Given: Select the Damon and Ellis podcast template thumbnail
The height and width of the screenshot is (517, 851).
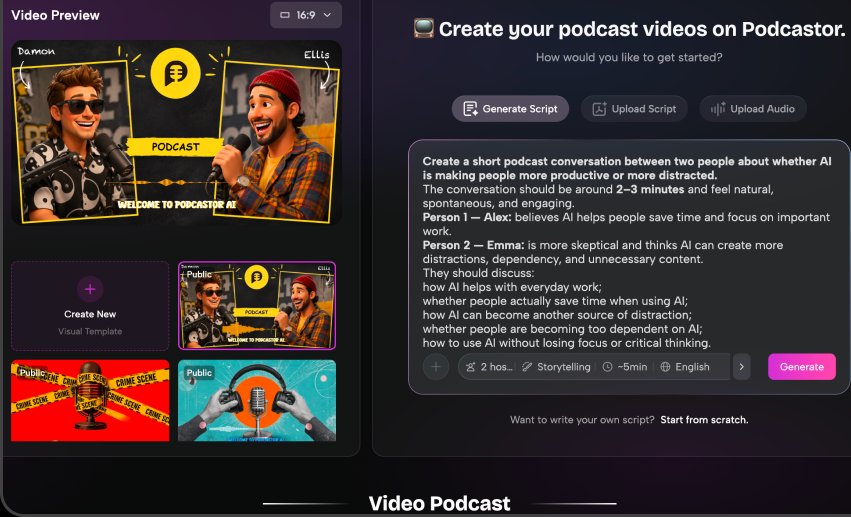Looking at the screenshot, I should click(x=257, y=306).
